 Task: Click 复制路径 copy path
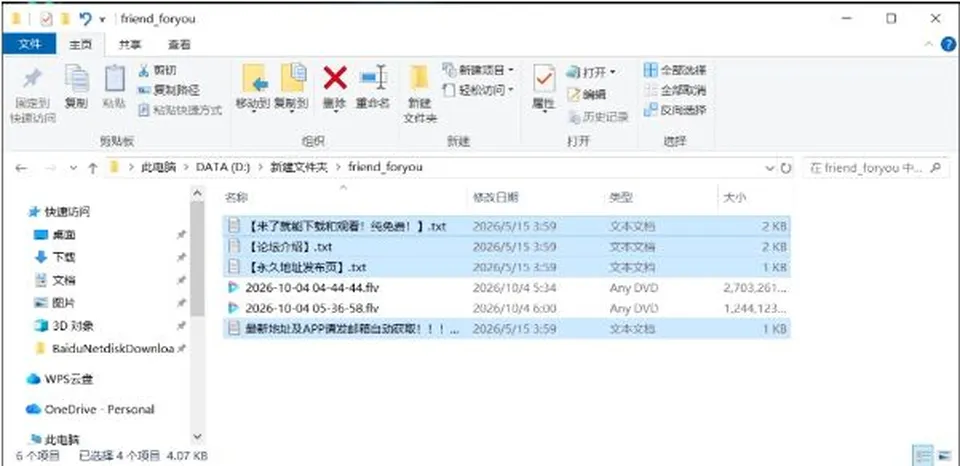pos(169,90)
